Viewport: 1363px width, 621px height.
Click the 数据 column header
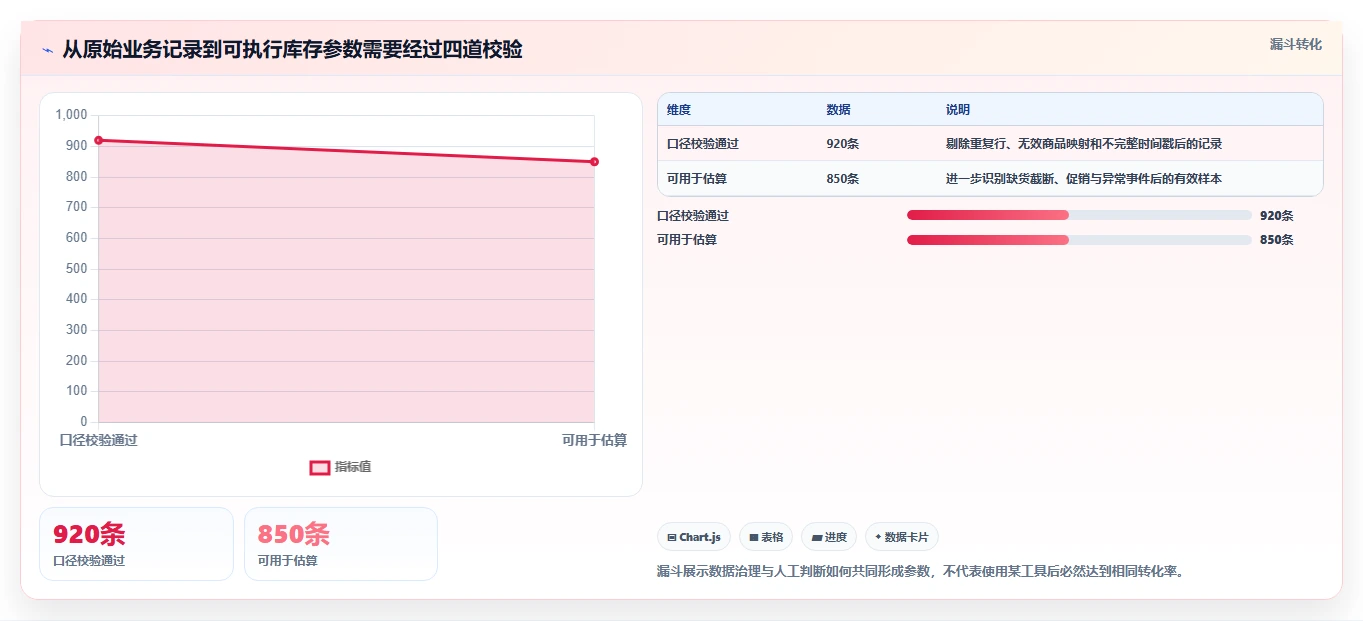[x=839, y=110]
